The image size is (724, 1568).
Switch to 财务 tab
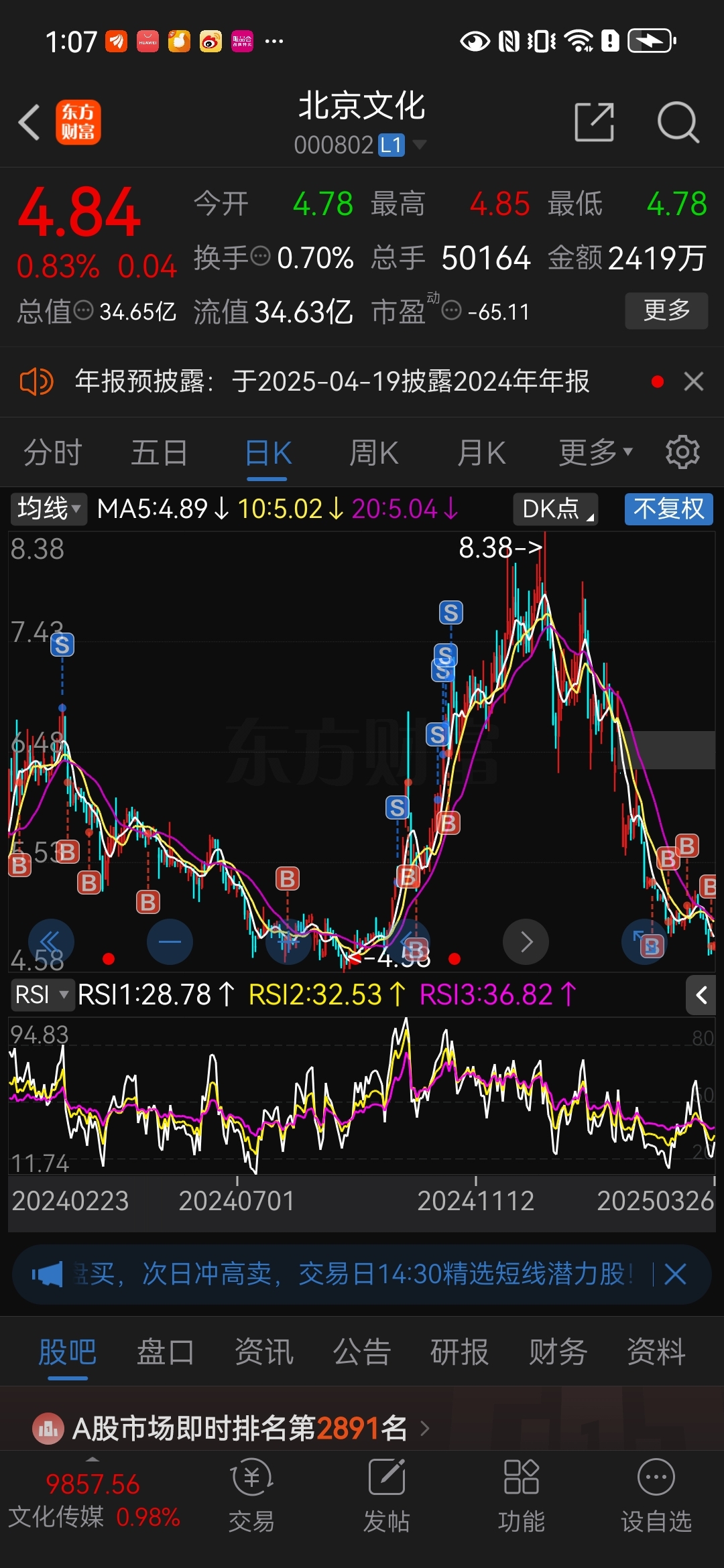click(558, 1352)
